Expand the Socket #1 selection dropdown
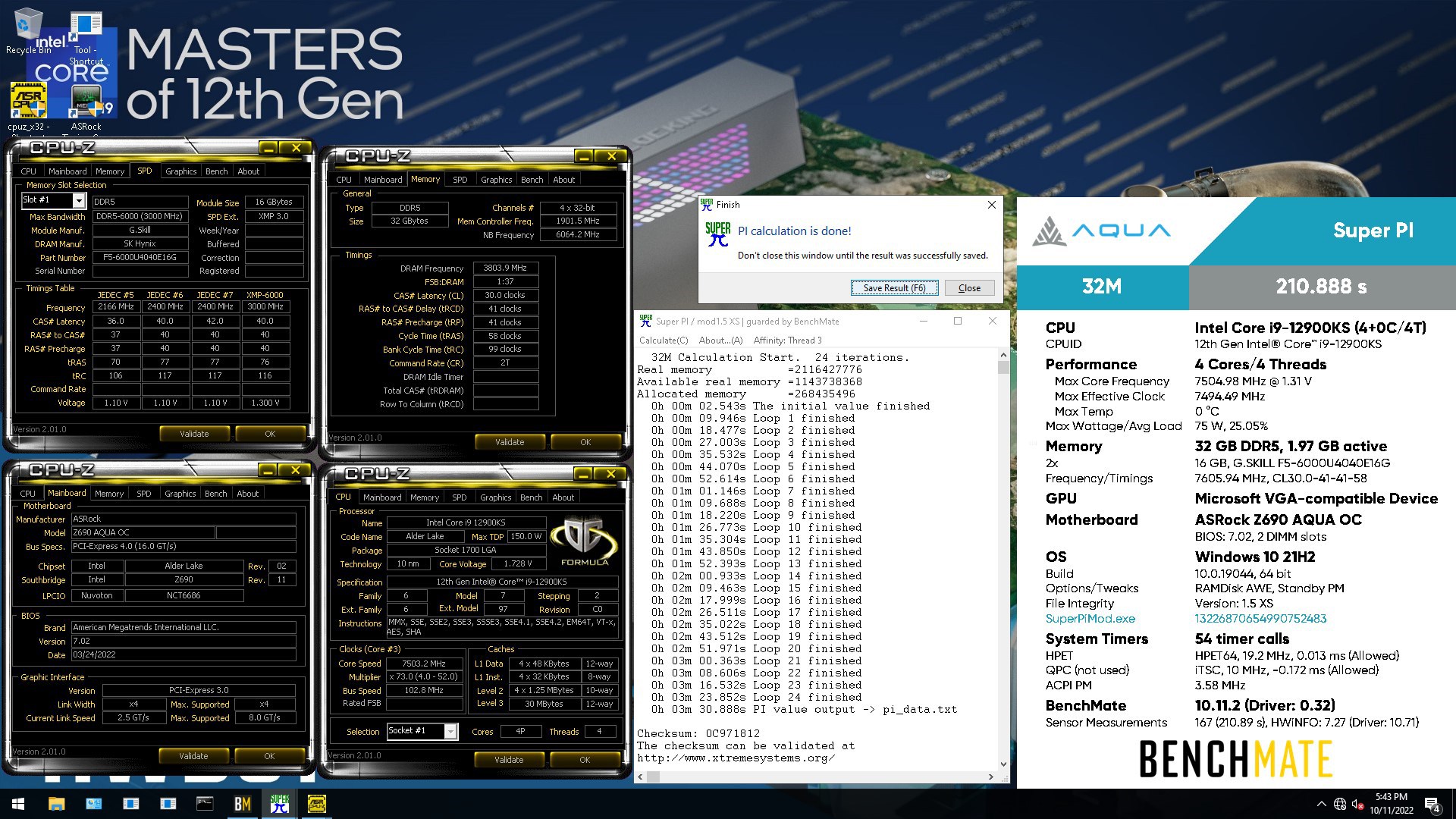This screenshot has height=819, width=1456. 450,731
